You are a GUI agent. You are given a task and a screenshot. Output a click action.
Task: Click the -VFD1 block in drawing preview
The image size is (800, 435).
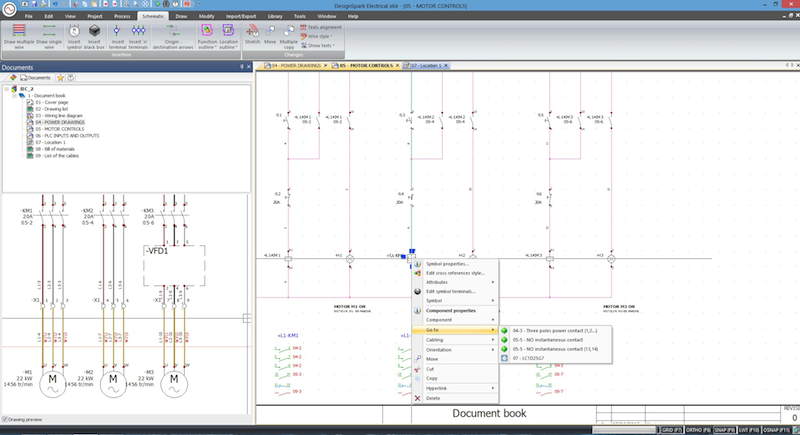174,266
